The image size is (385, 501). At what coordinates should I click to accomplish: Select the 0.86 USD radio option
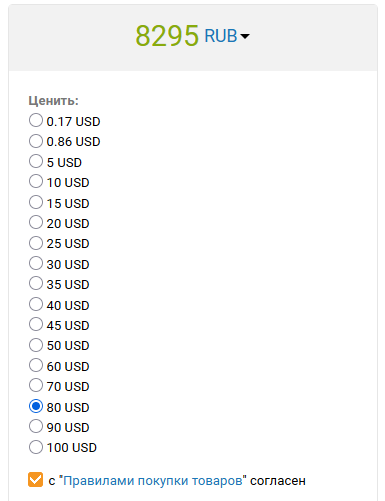click(36, 141)
